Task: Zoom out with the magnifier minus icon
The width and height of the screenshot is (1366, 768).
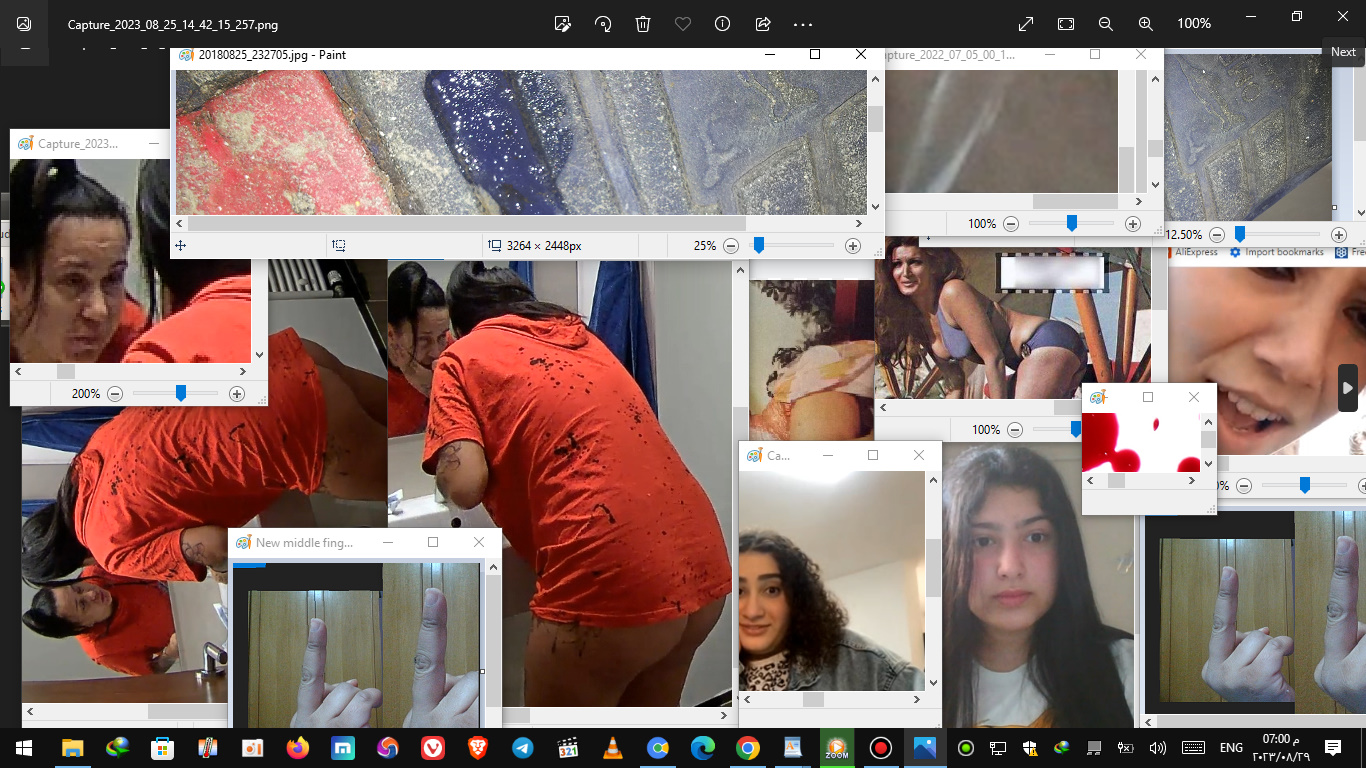Action: tap(1106, 24)
